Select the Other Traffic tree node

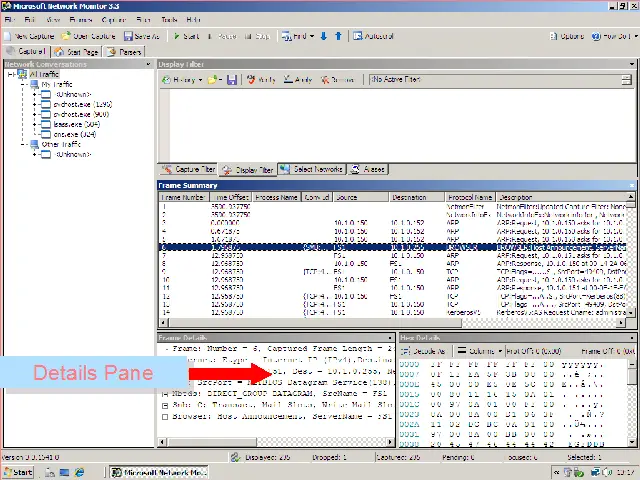pyautogui.click(x=61, y=144)
